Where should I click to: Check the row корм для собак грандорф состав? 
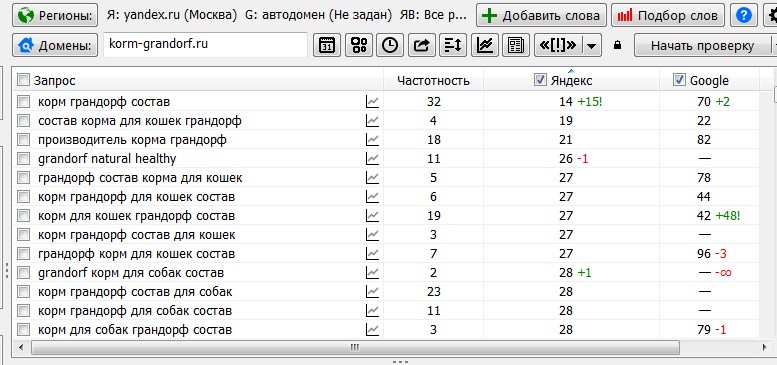coord(23,330)
